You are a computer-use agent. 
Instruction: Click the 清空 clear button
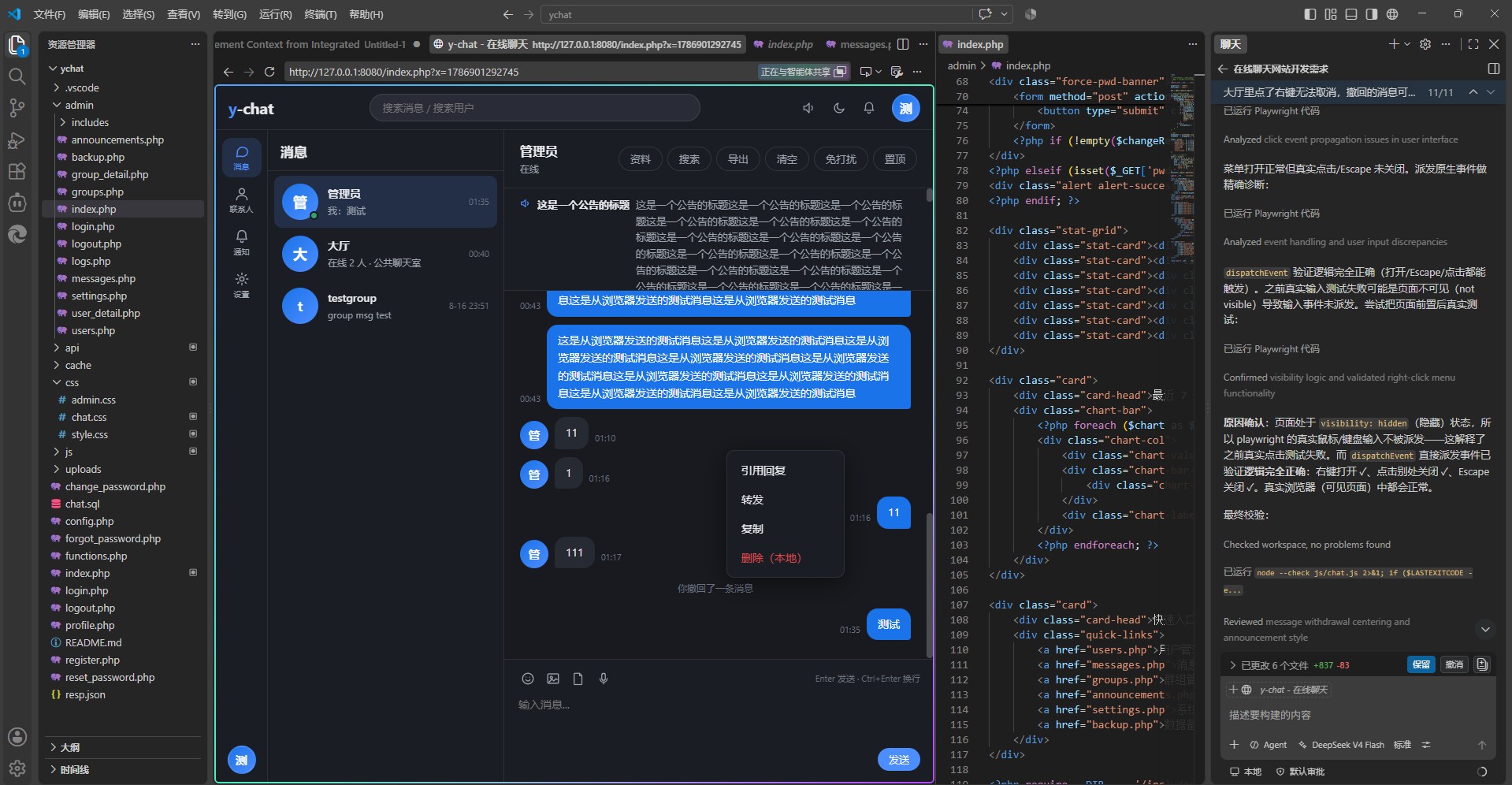787,159
